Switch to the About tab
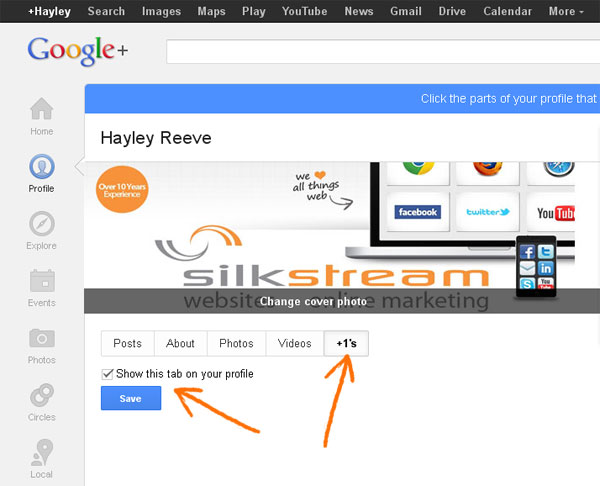 180,343
